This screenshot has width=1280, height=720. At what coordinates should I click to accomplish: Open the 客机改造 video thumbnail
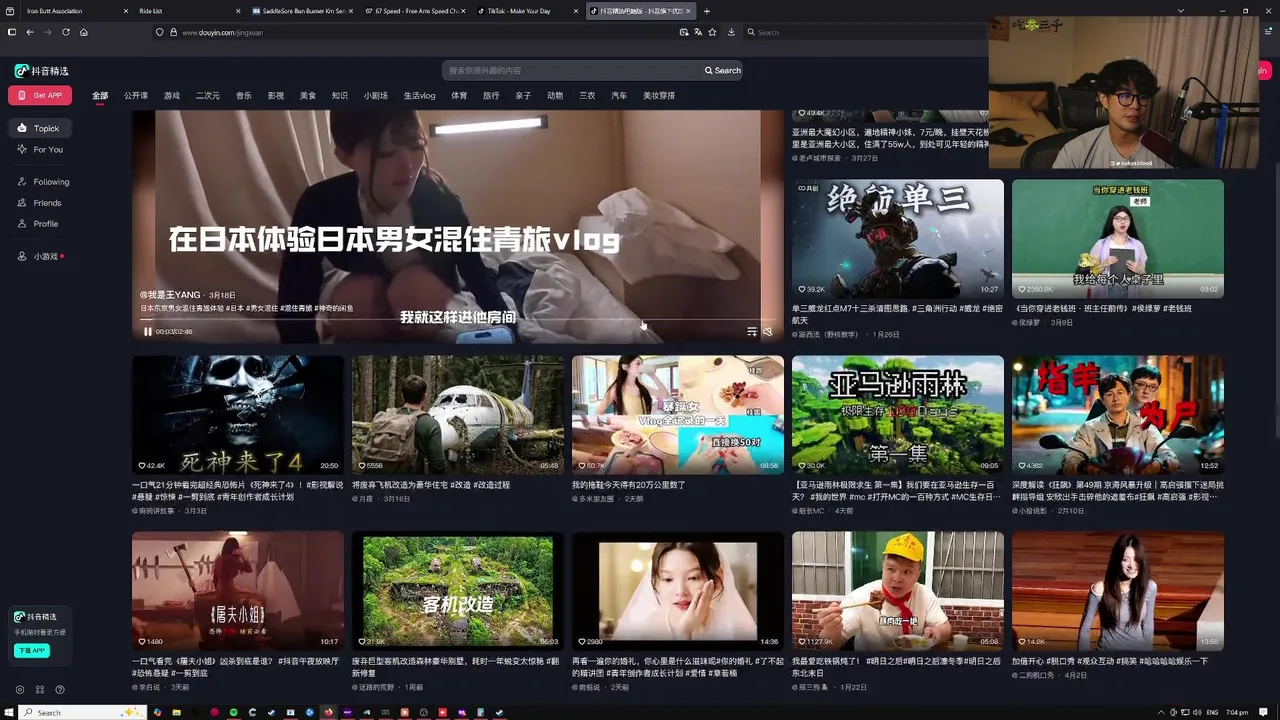point(458,590)
